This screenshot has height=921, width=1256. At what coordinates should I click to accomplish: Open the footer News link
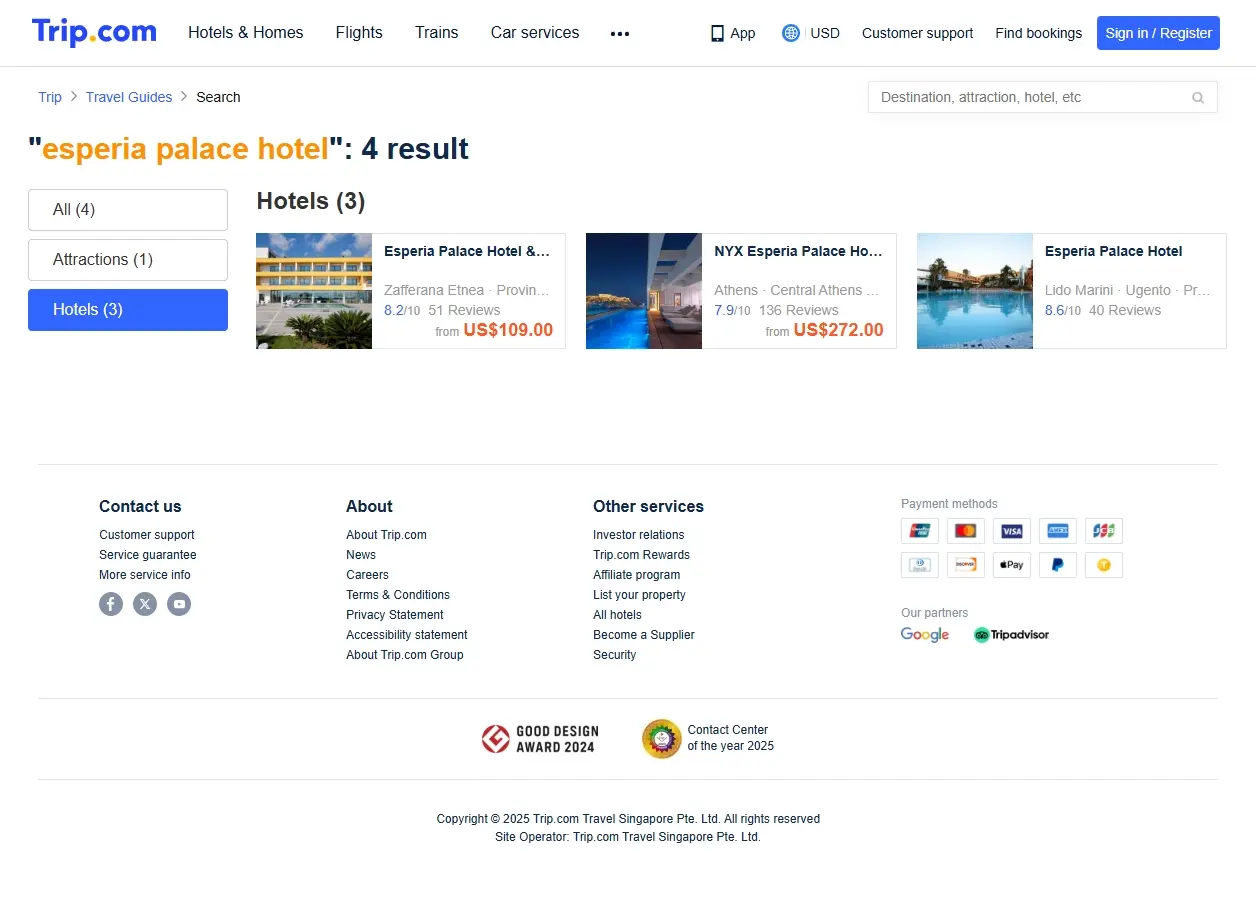(361, 555)
